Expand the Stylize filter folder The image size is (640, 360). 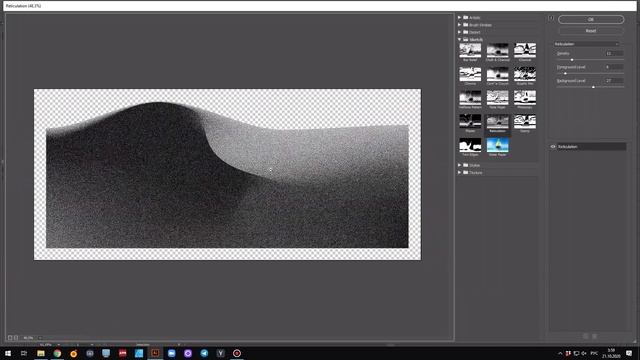[460, 165]
